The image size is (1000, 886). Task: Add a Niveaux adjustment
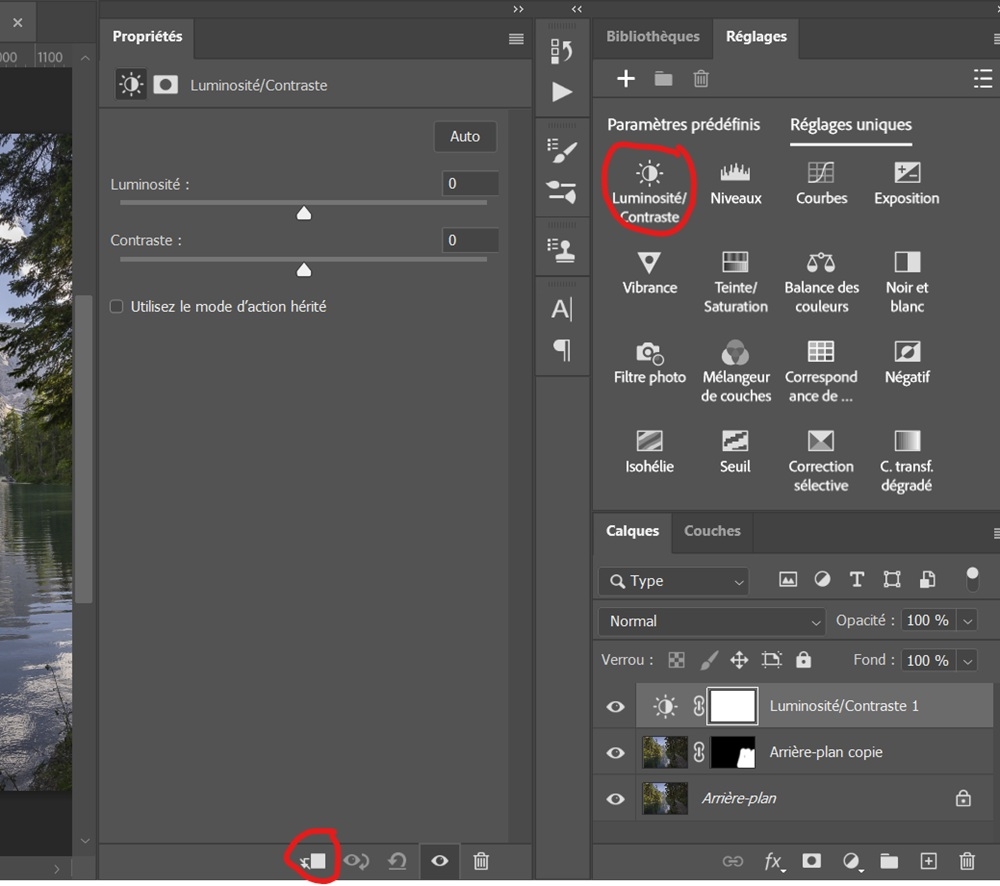pos(735,184)
